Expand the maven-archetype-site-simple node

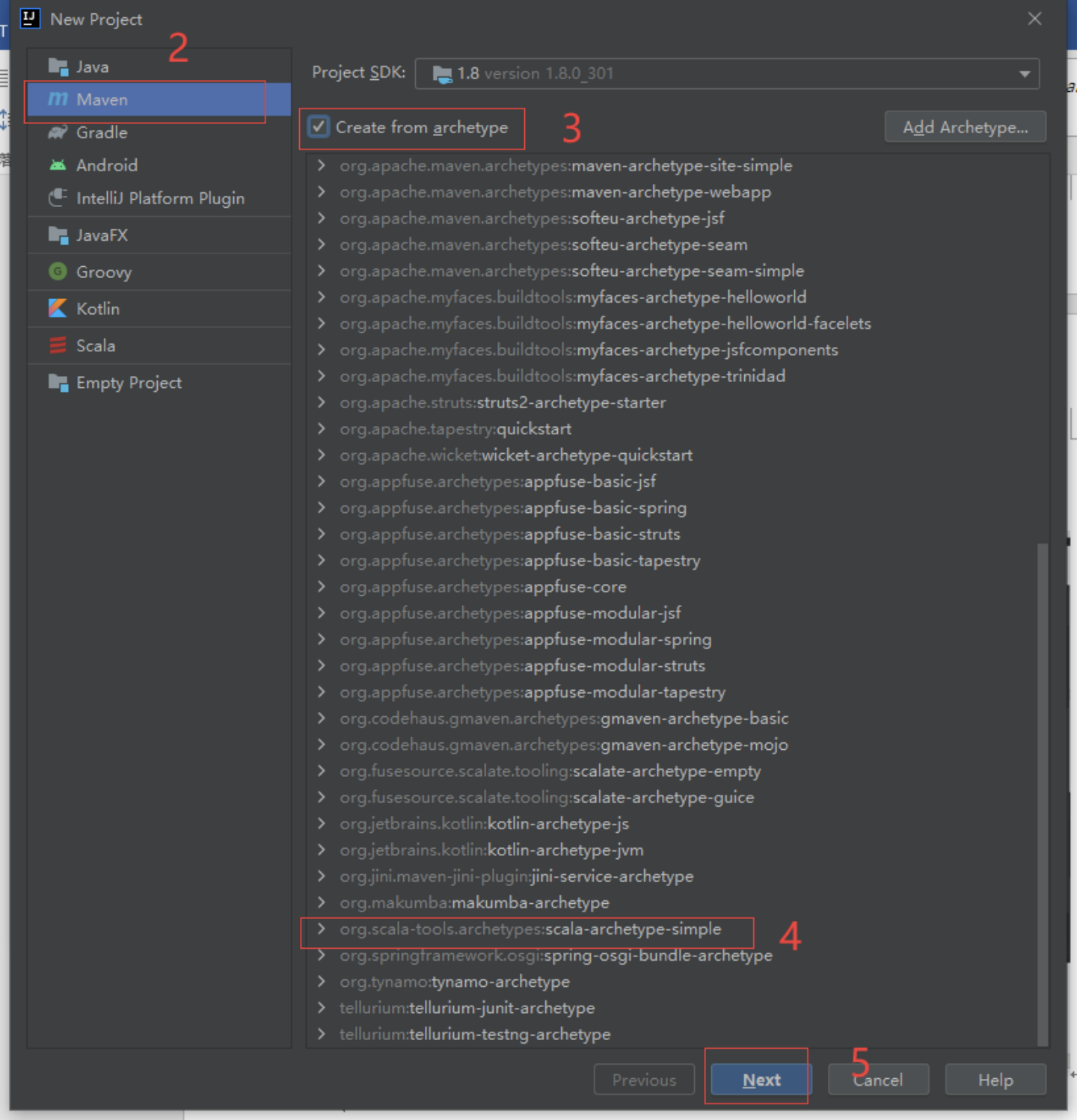(x=322, y=165)
